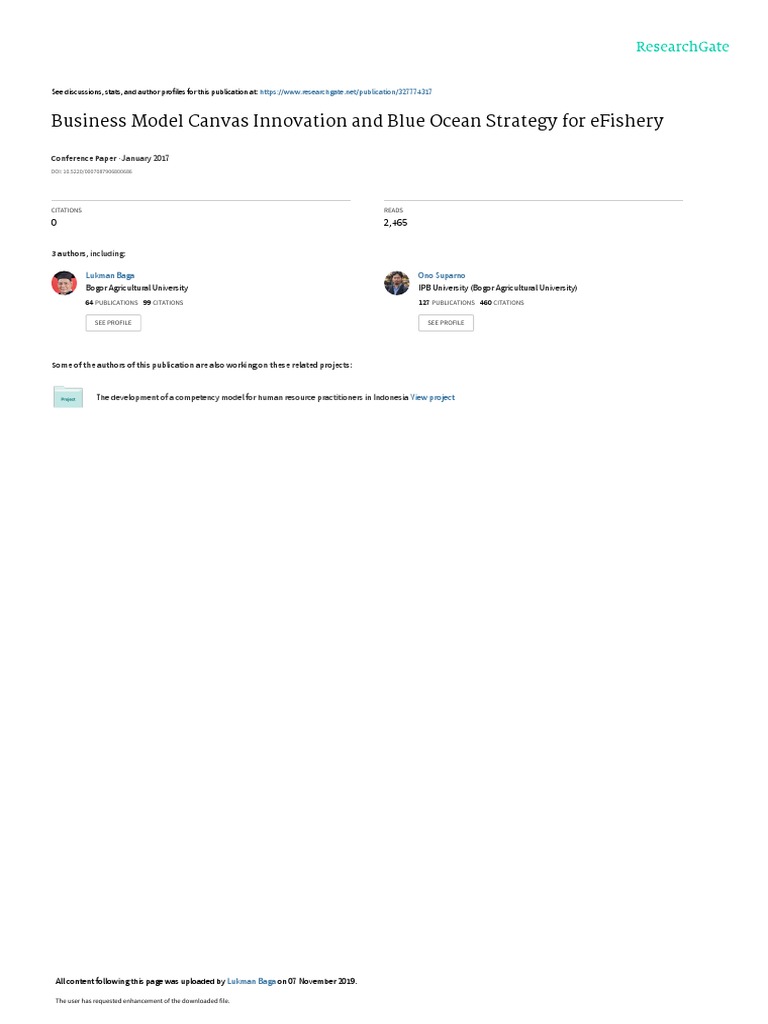768x1024 pixels.
Task: Click Ono Suparno's 460 citations stat
Action: pos(502,303)
